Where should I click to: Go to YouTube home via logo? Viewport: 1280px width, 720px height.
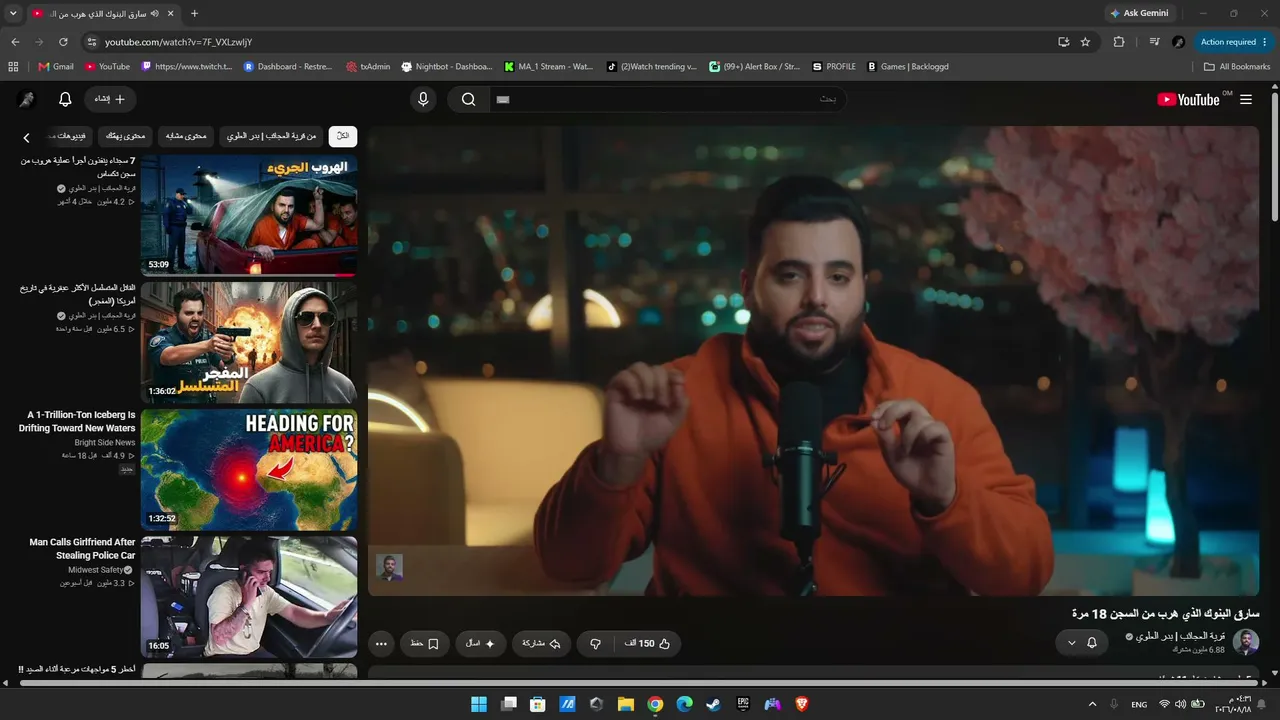click(x=1188, y=100)
